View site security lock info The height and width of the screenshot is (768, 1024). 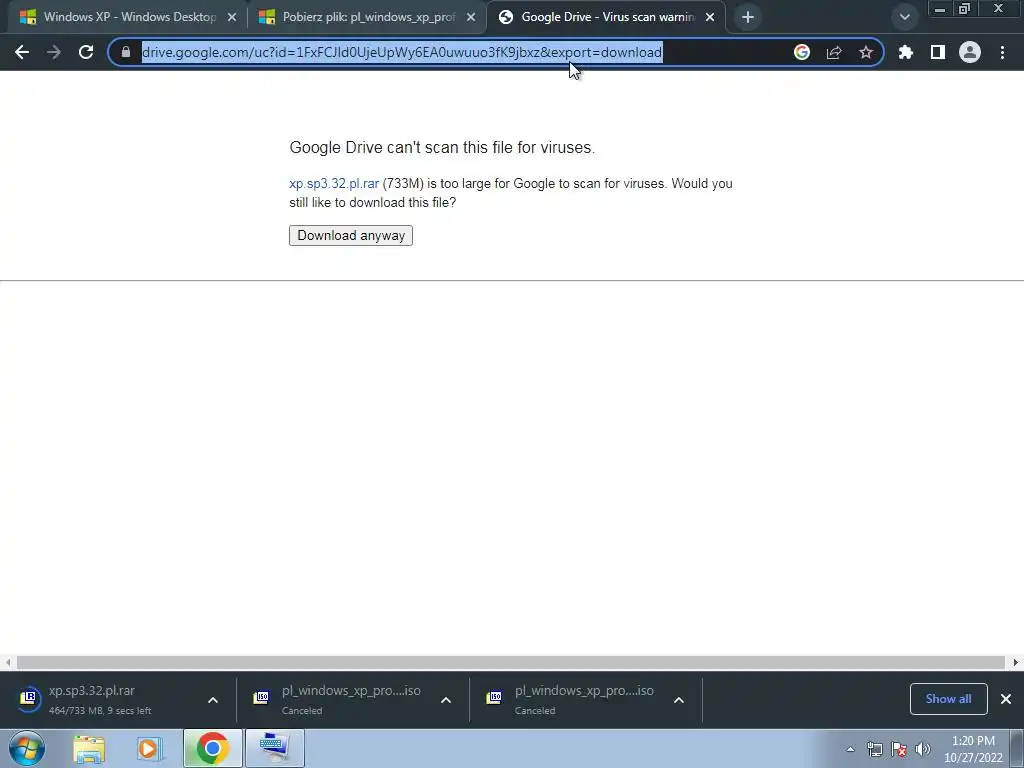(x=125, y=52)
